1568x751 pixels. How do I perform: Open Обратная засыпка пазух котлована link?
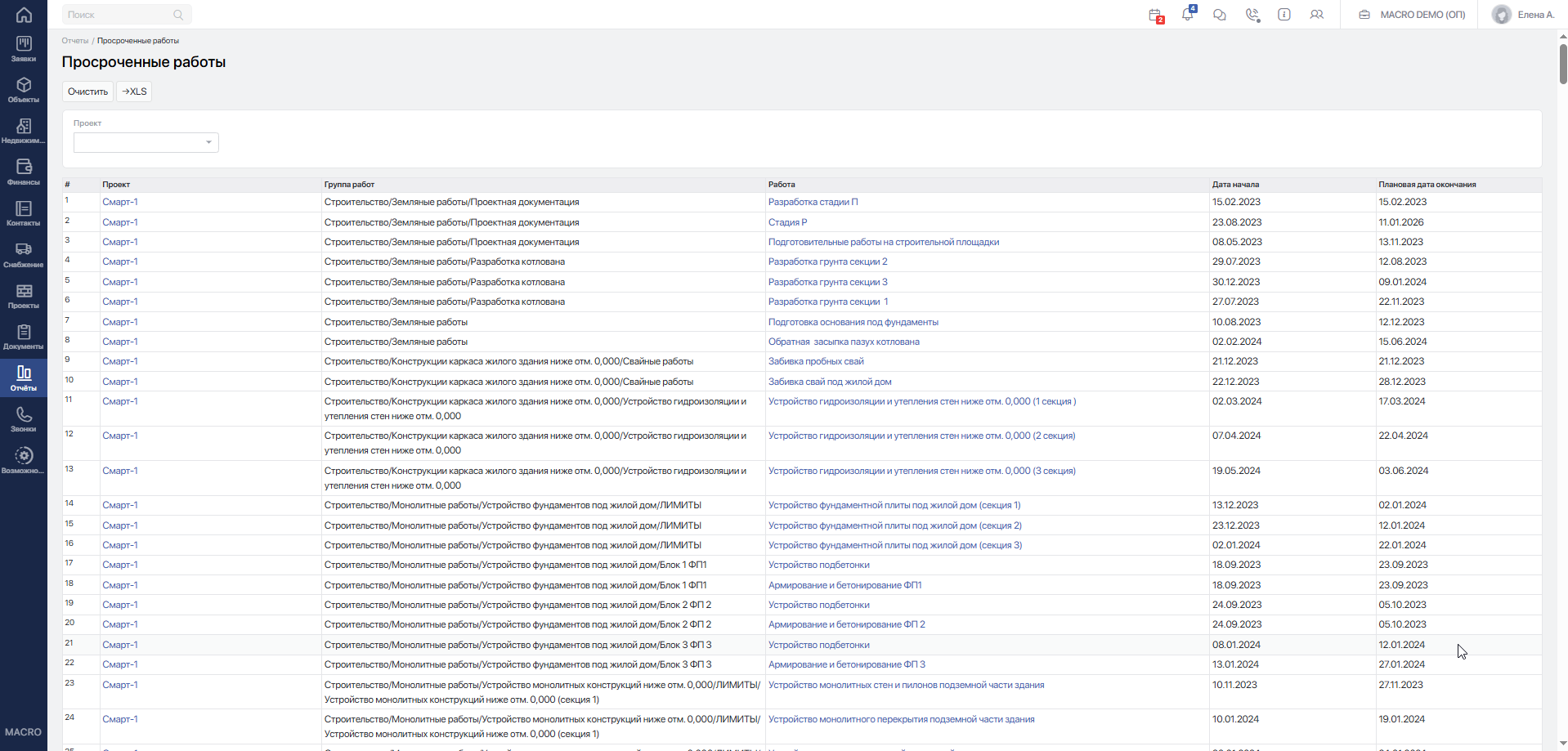[x=844, y=342]
